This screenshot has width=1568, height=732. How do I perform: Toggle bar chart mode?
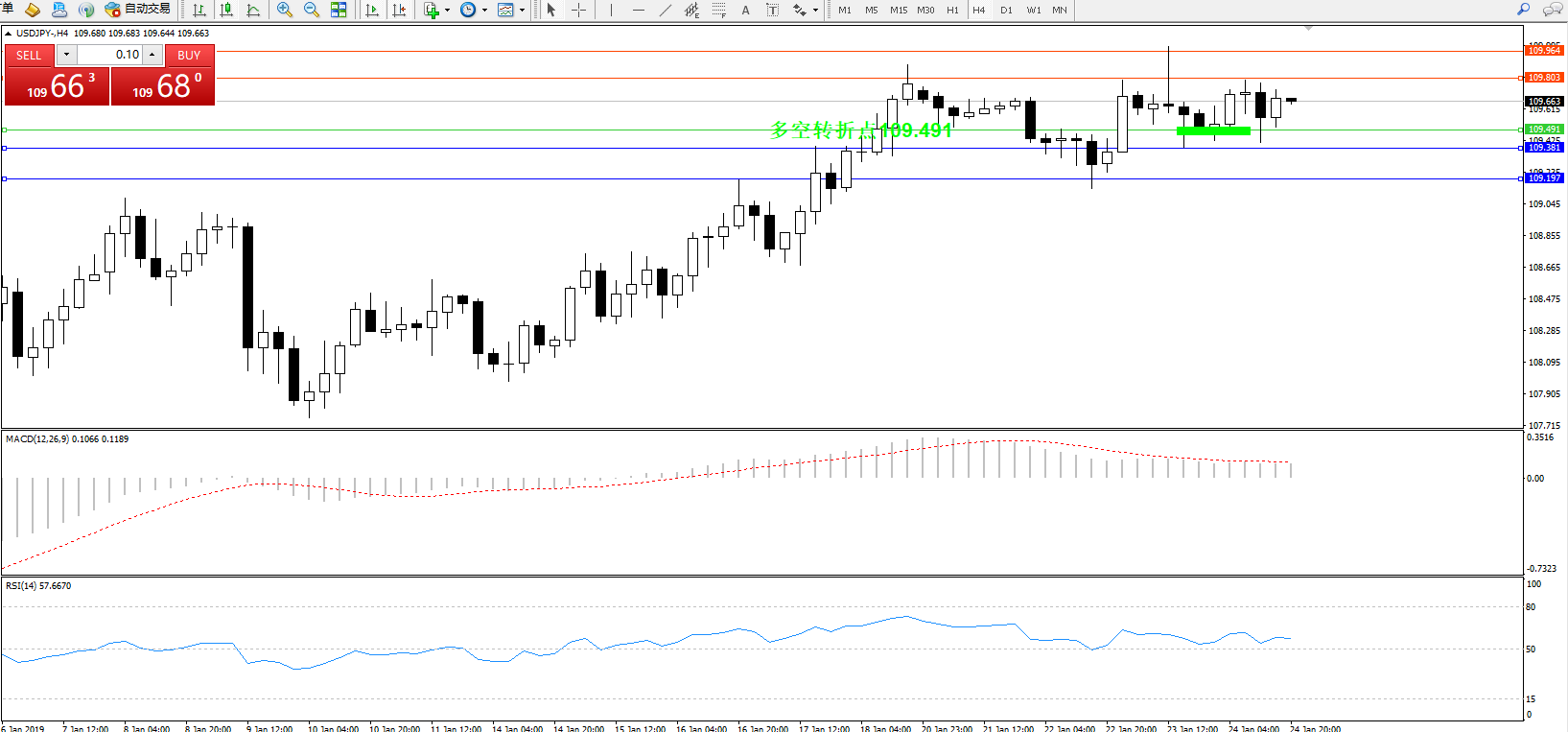199,10
